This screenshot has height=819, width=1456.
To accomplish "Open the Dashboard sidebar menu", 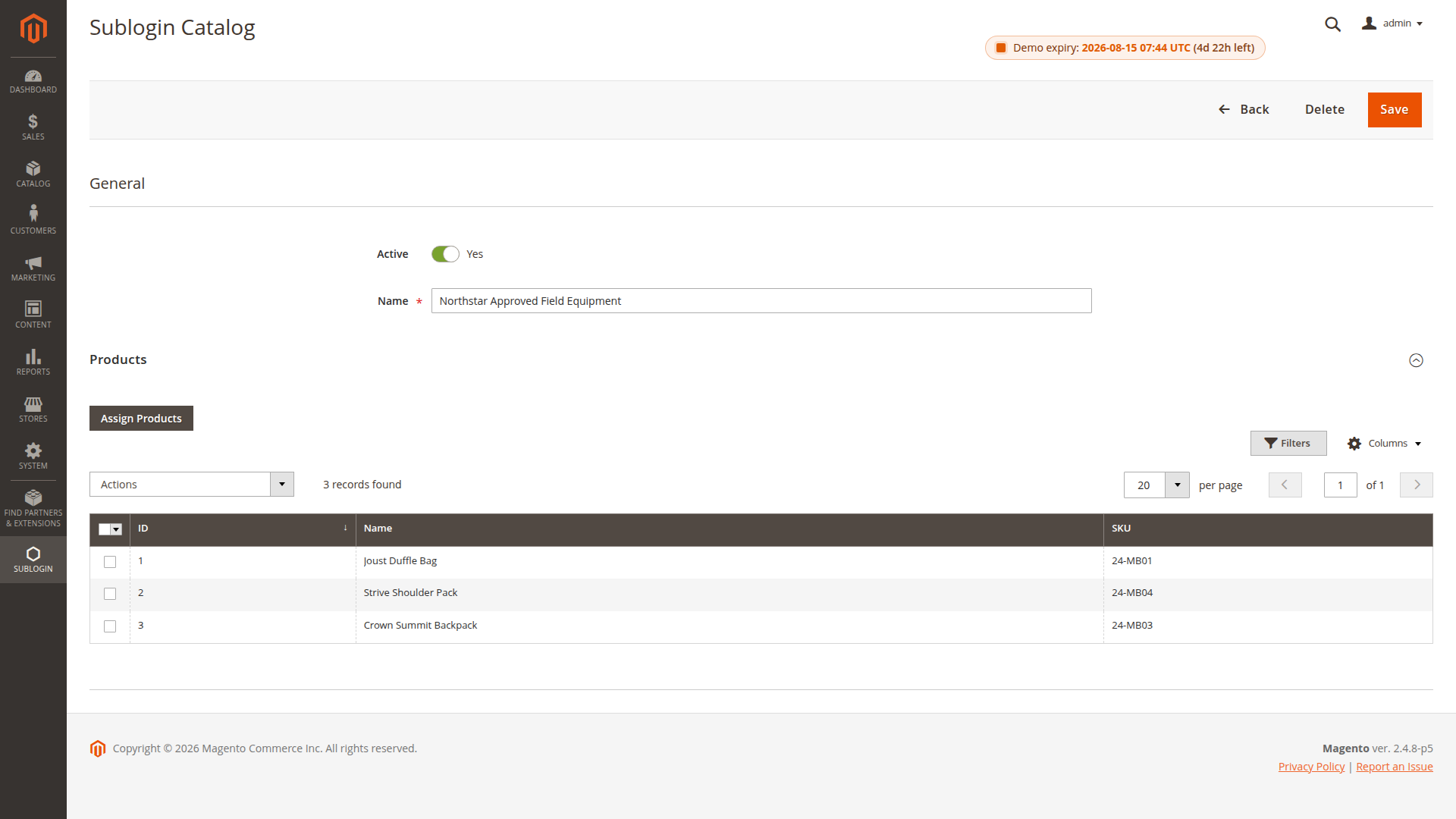I will 33,81.
